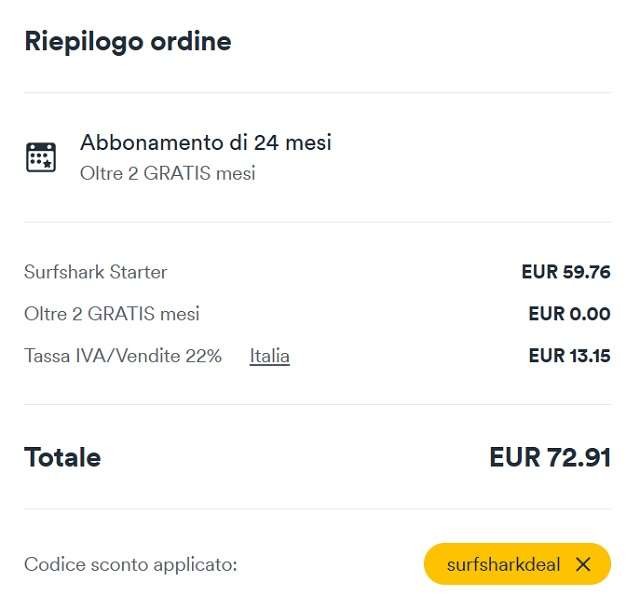Open the Italia country link

270,356
